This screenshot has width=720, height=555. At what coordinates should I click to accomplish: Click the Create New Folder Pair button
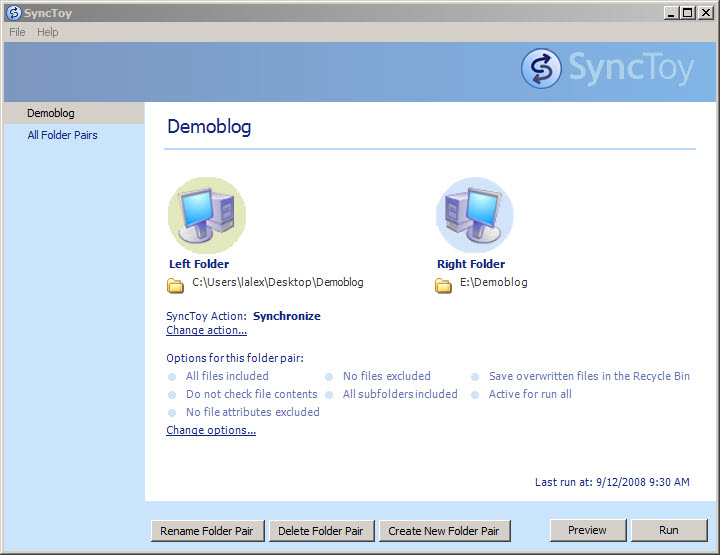444,531
